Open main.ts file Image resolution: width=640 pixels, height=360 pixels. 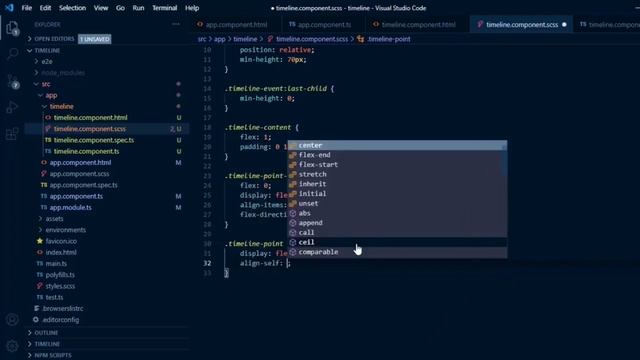click(56, 264)
